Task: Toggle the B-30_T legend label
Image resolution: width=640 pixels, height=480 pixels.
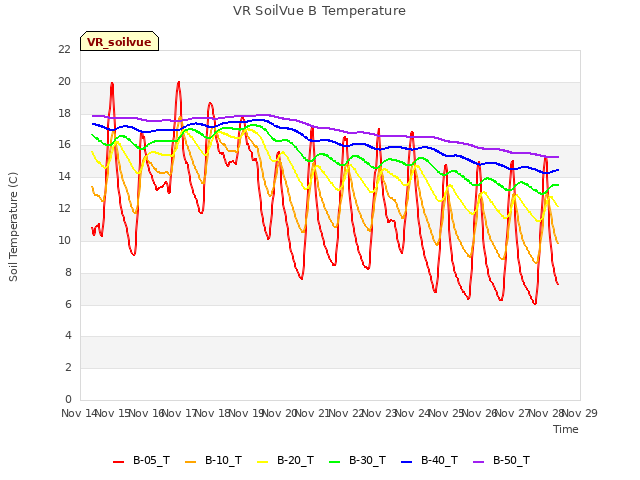Action: pyautogui.click(x=367, y=460)
